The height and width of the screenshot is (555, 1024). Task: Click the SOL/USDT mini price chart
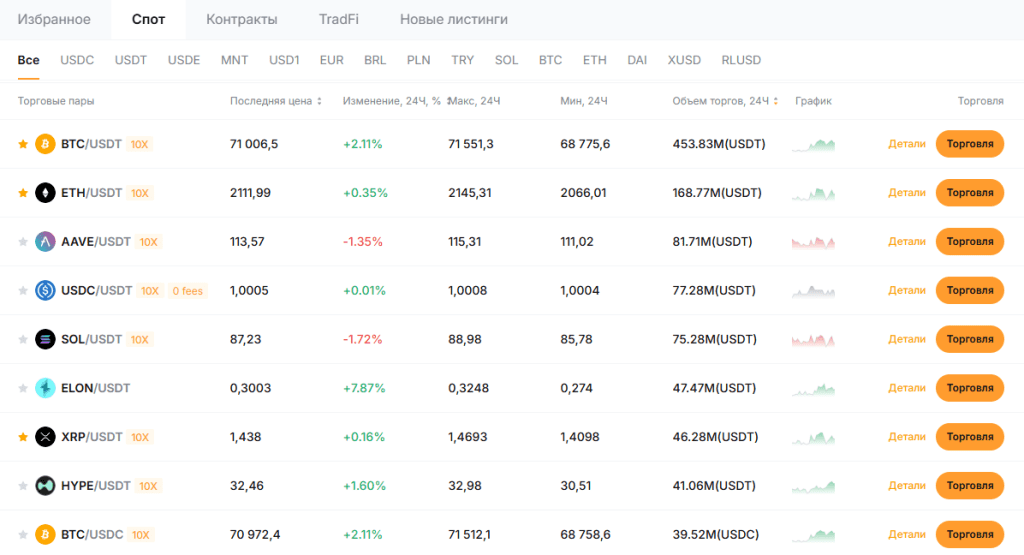tap(813, 340)
